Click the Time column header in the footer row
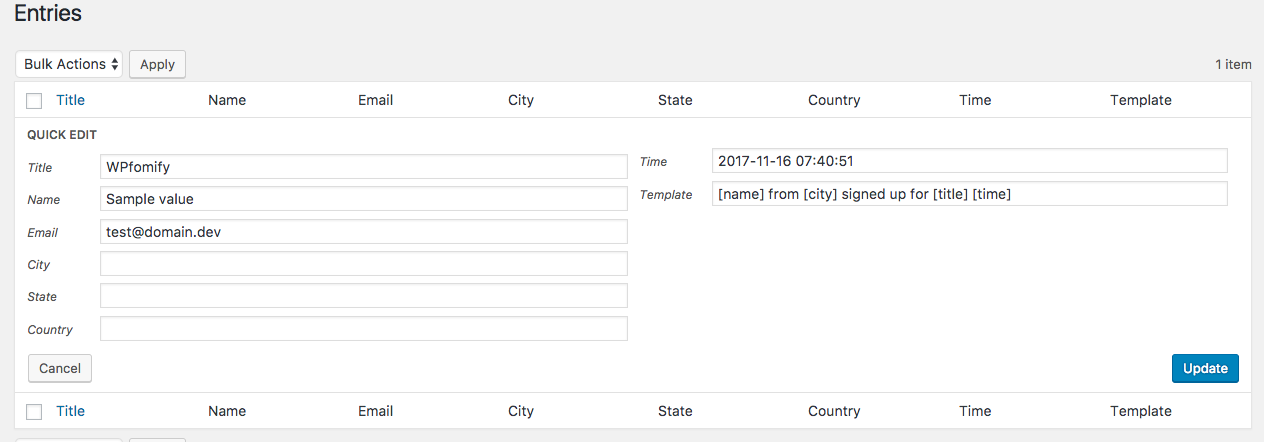 tap(975, 411)
